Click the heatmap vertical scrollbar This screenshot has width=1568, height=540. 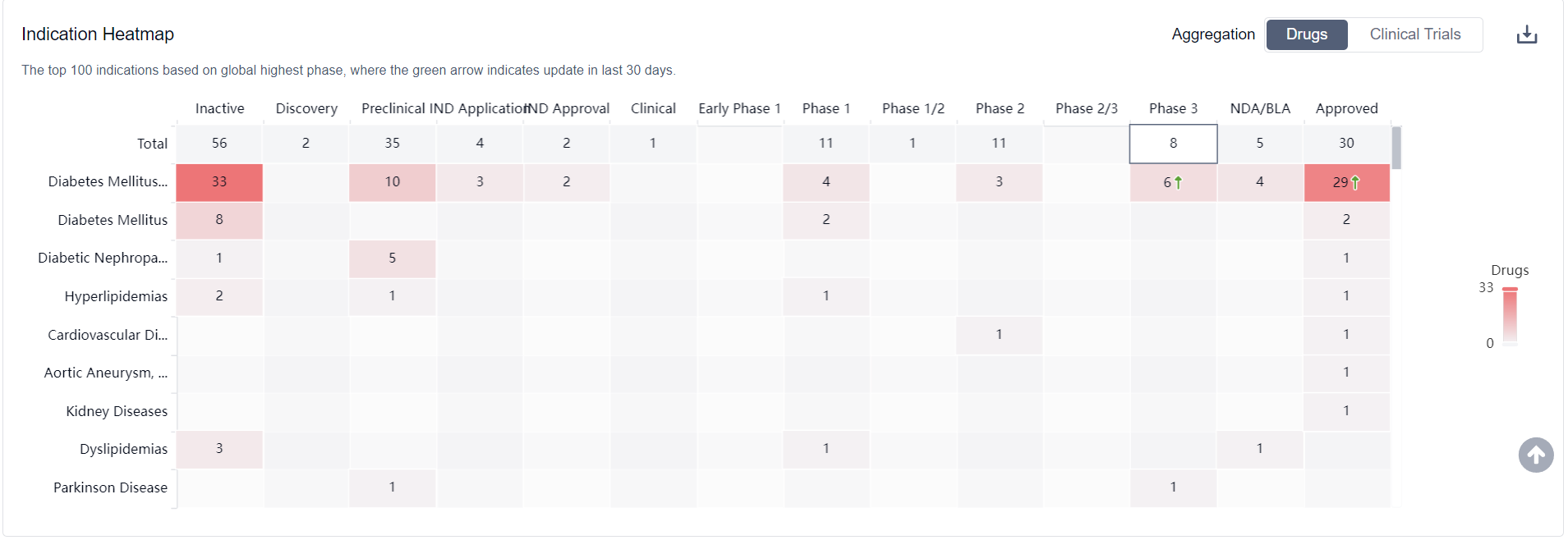[1396, 148]
